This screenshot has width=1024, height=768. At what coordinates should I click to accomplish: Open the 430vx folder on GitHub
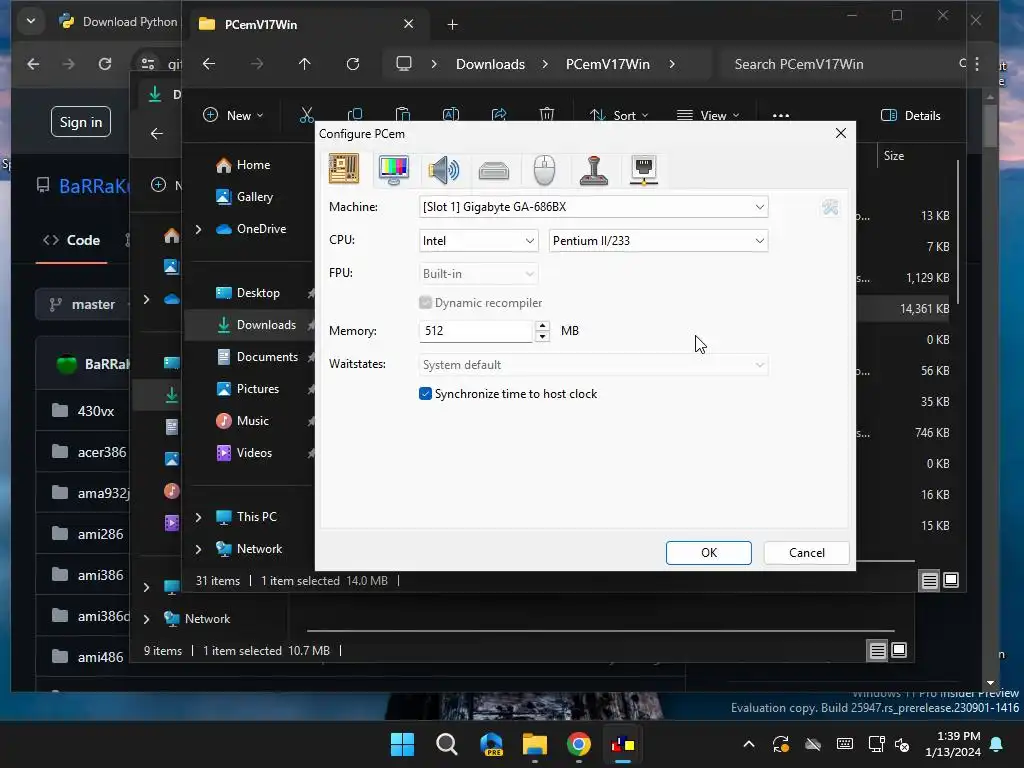[x=96, y=411]
